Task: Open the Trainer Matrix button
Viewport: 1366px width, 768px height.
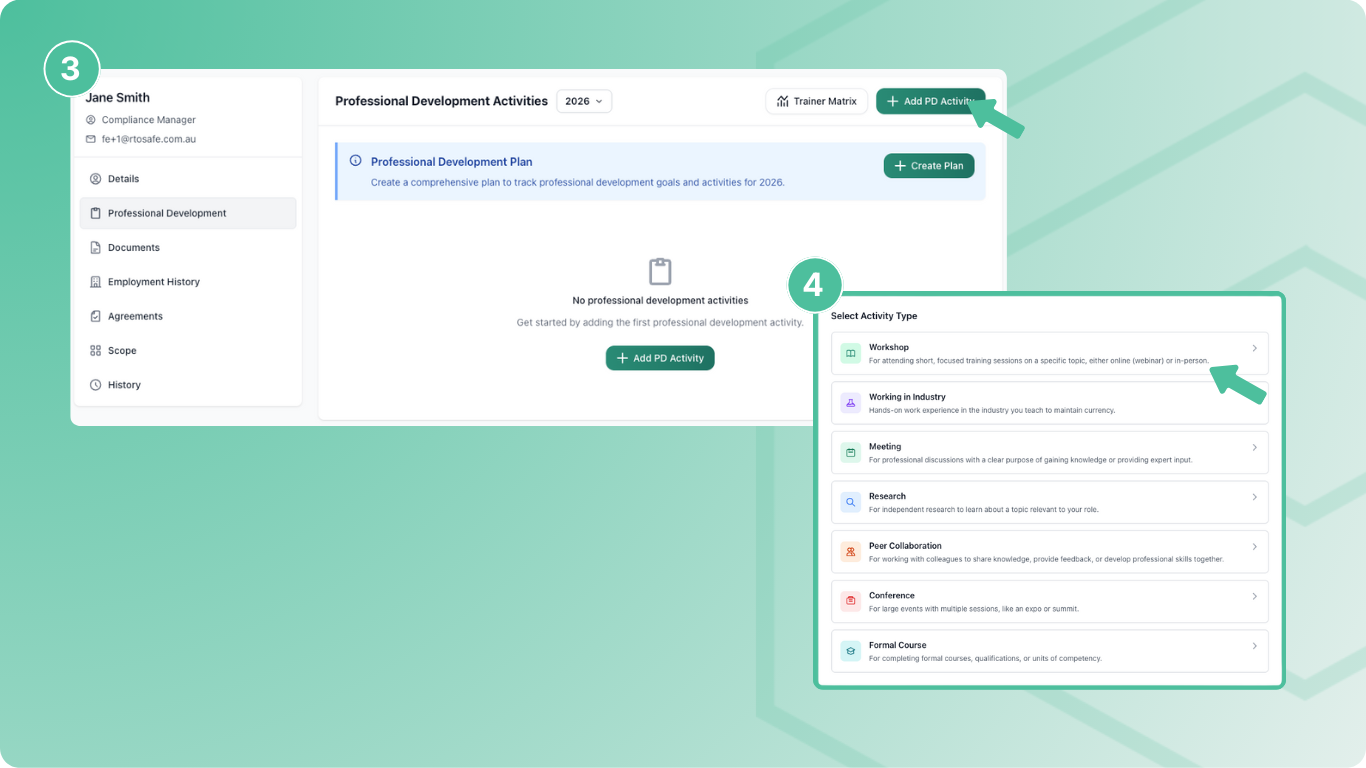Action: tap(816, 101)
